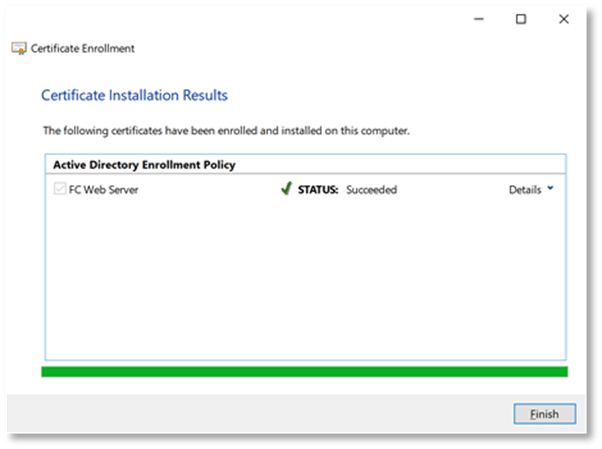Click the empty area in the certificate list
This screenshot has width=602, height=449.
point(304,280)
